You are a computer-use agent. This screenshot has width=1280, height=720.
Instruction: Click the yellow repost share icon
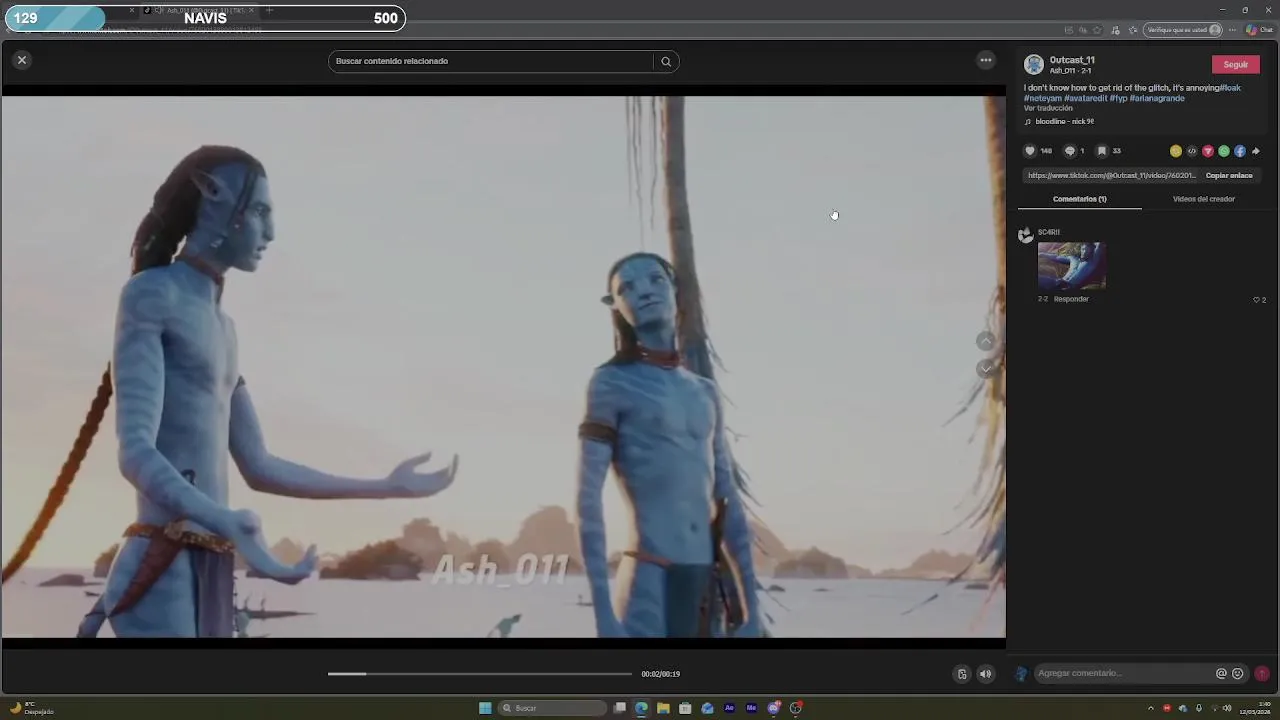click(1176, 151)
